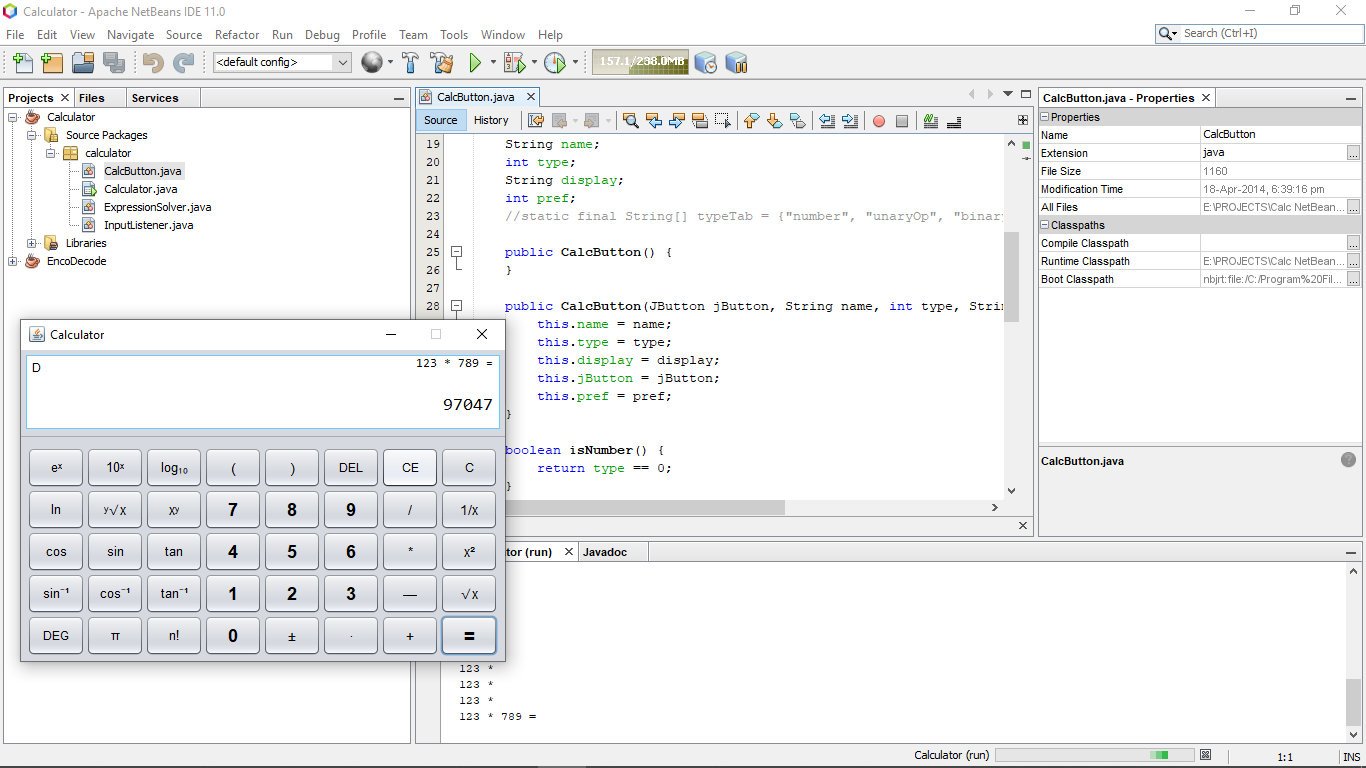The height and width of the screenshot is (768, 1366).
Task: Click the Comment lines icon
Action: pos(931,121)
